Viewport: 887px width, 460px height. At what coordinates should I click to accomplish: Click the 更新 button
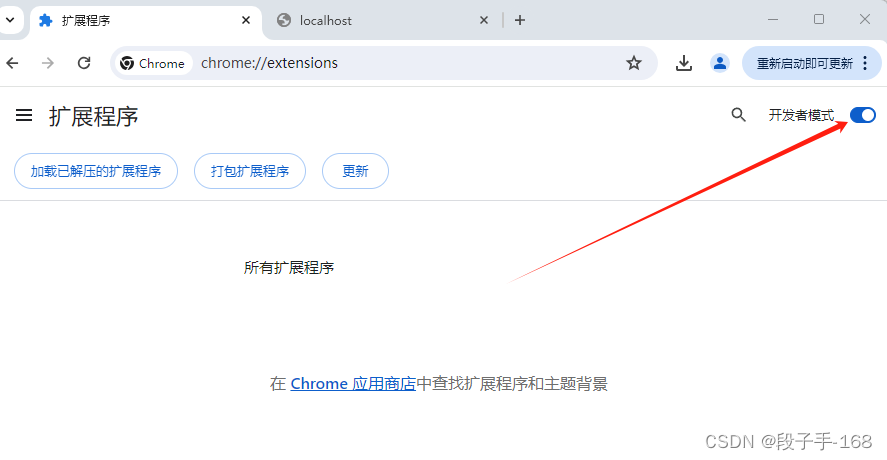(x=355, y=171)
